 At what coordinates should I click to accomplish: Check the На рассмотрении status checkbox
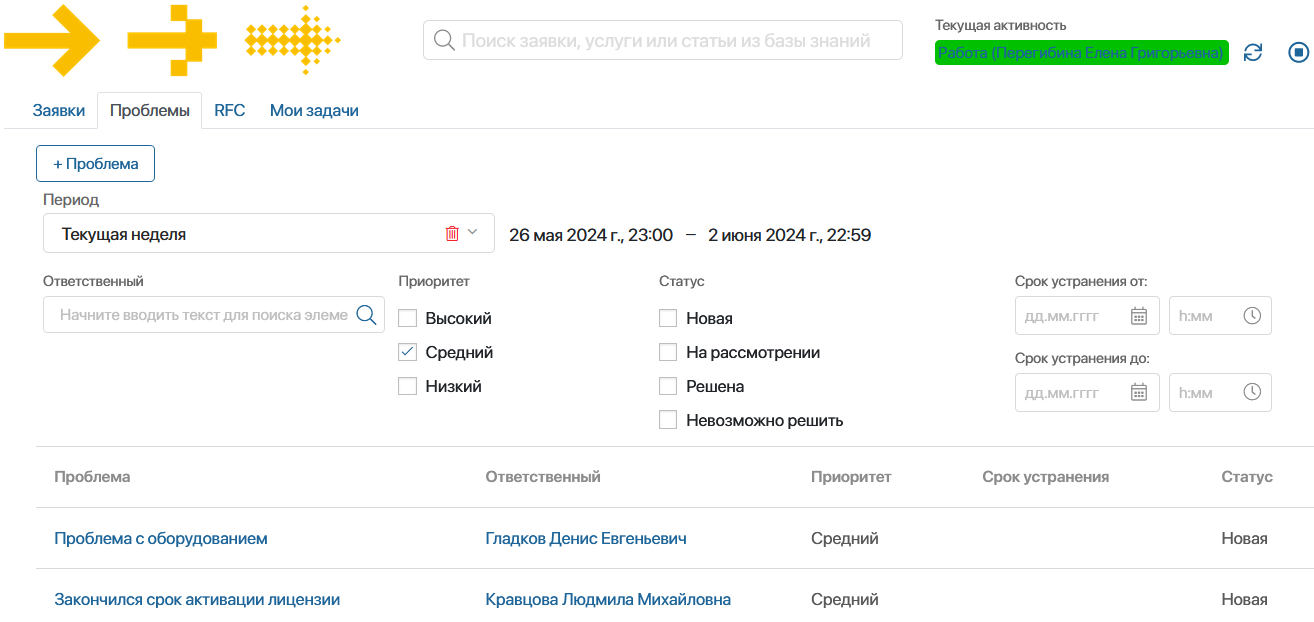(668, 352)
